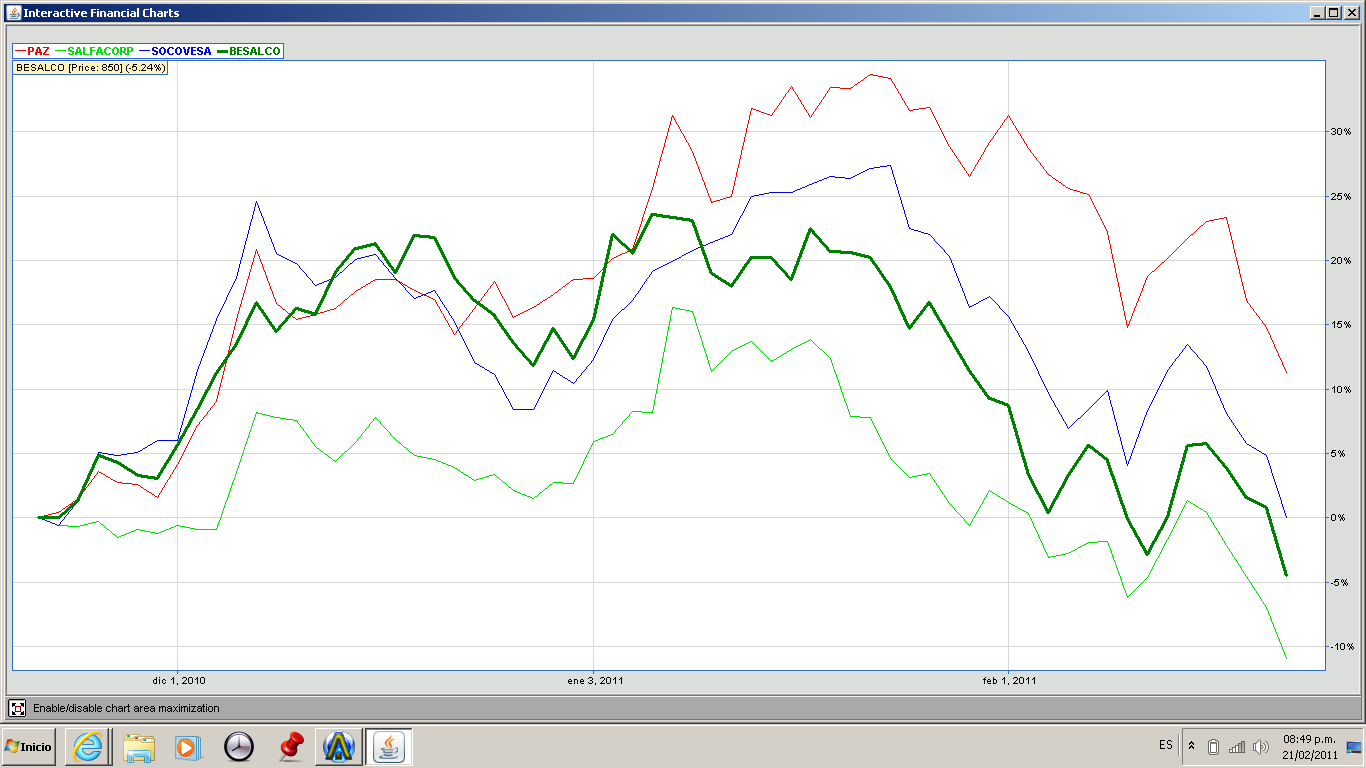This screenshot has height=768, width=1366.
Task: Click the 15% y-axis label
Action: [x=1341, y=325]
